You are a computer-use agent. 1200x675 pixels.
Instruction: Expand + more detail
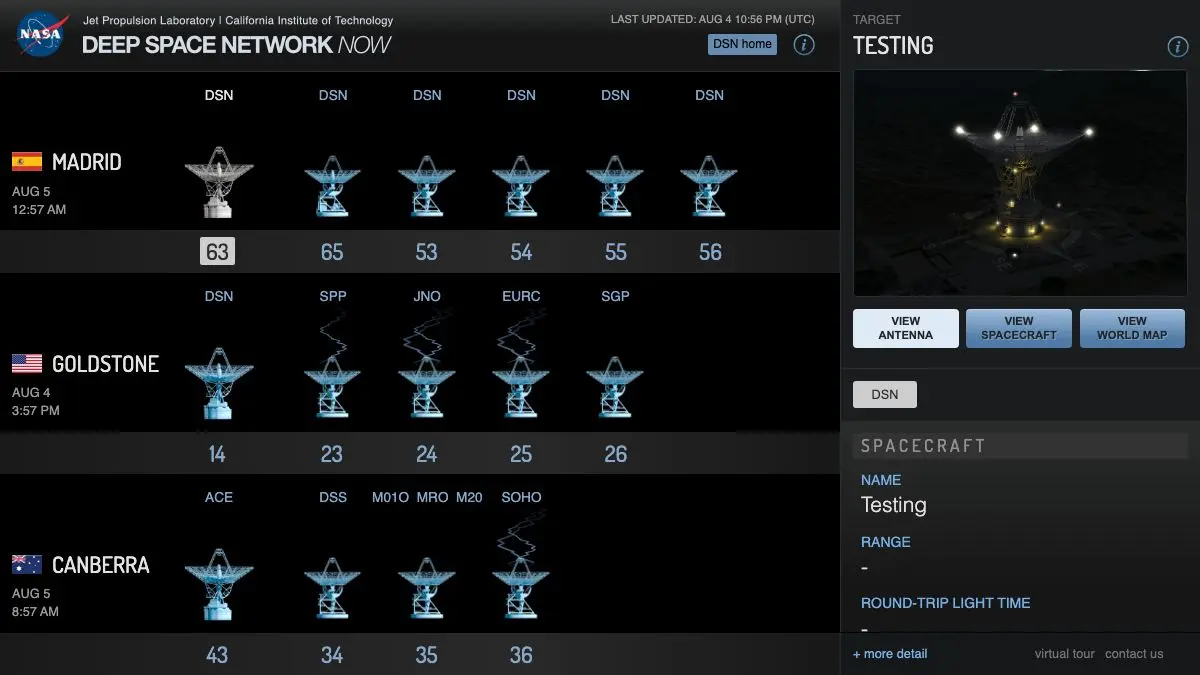(890, 654)
